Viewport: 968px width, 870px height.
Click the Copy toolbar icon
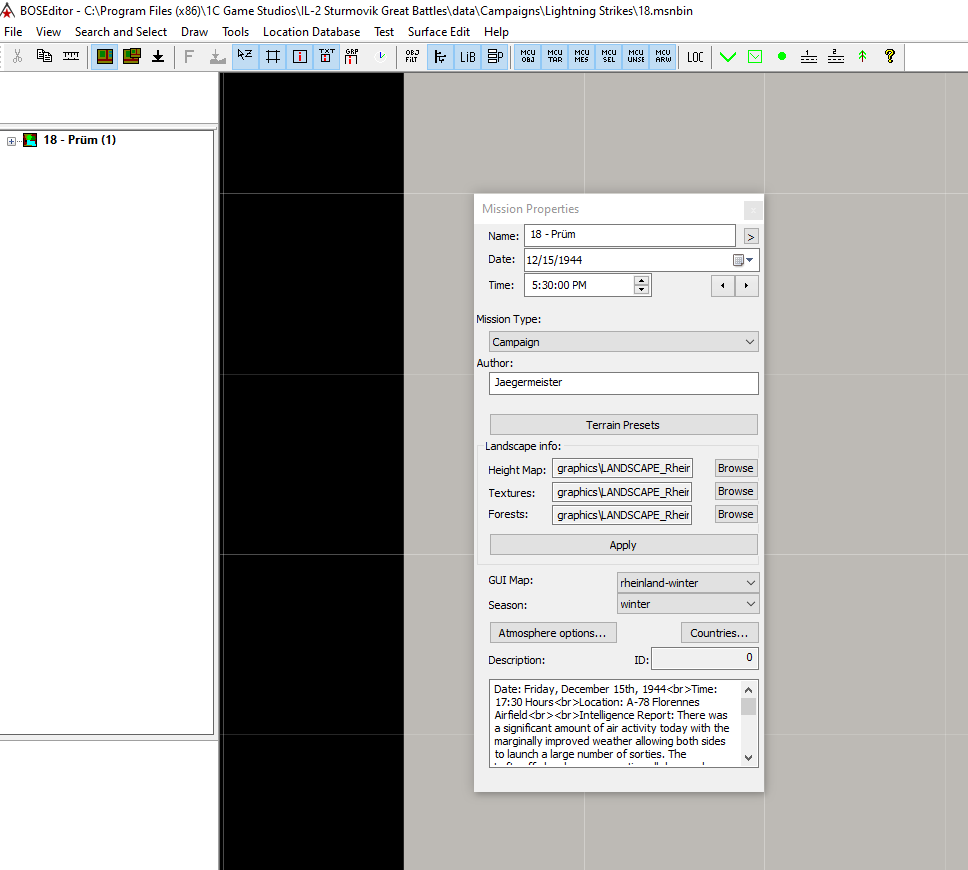pyautogui.click(x=44, y=57)
